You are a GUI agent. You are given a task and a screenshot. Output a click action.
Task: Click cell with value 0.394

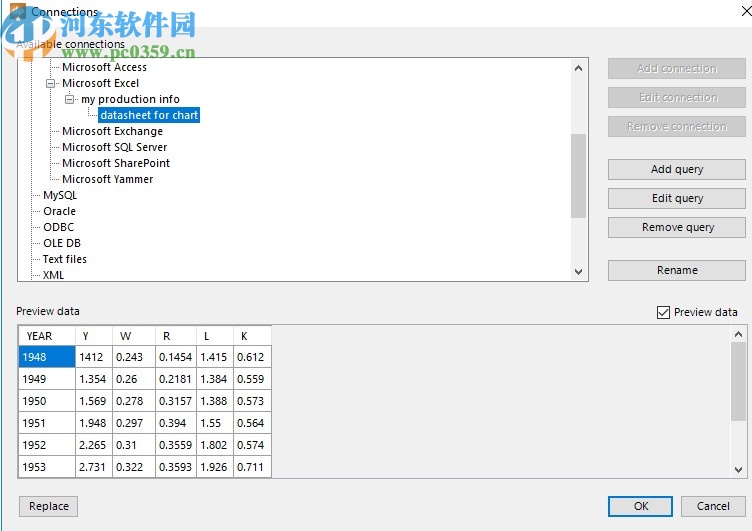pos(176,423)
